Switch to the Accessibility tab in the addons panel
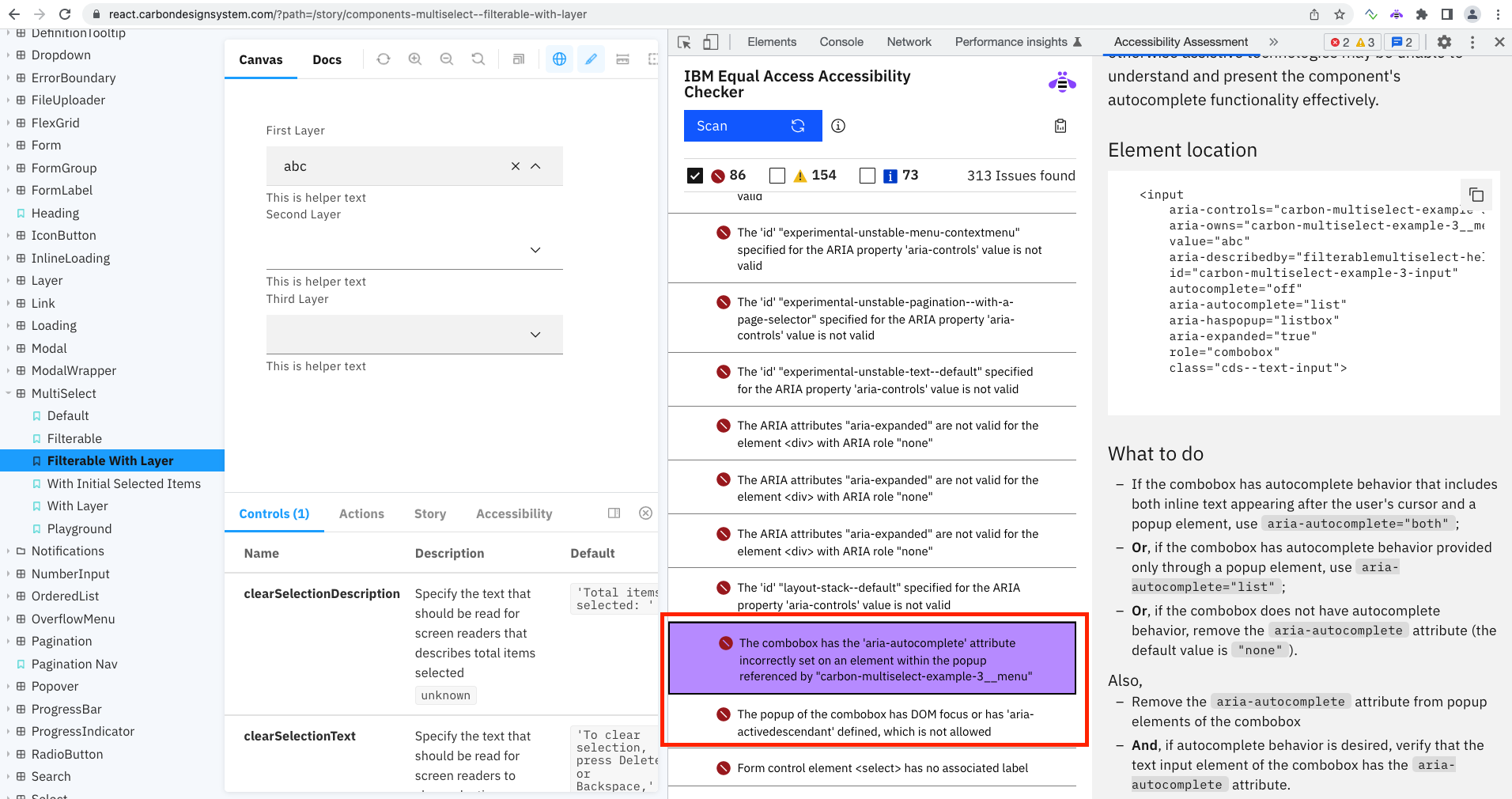Screen dimensions: 1512x799 pyautogui.click(x=513, y=513)
